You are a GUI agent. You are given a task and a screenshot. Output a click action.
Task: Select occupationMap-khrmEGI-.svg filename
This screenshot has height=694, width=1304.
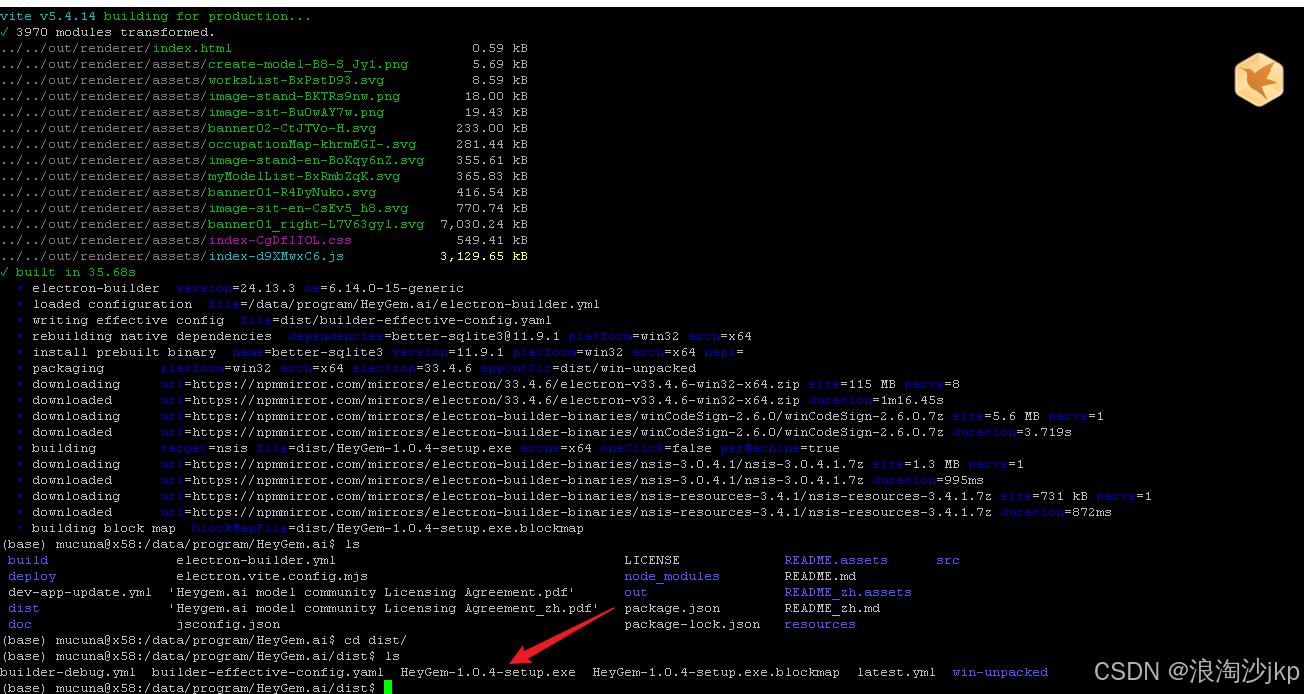(312, 144)
